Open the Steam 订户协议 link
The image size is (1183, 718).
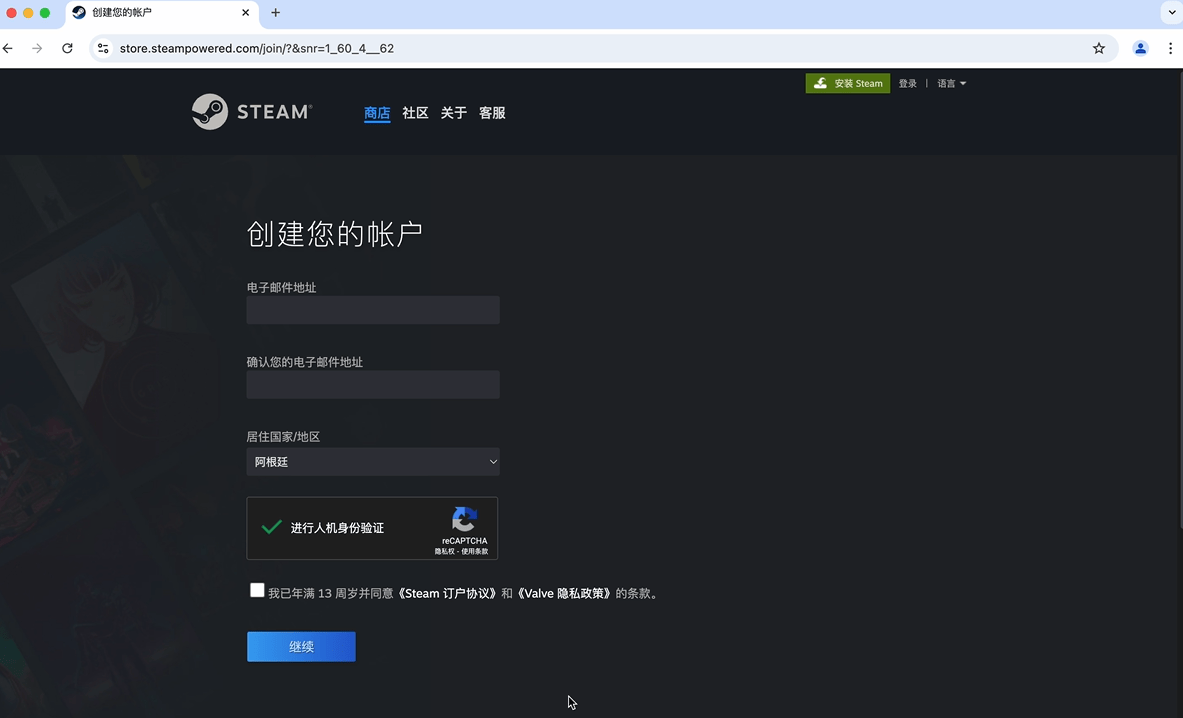tap(447, 593)
